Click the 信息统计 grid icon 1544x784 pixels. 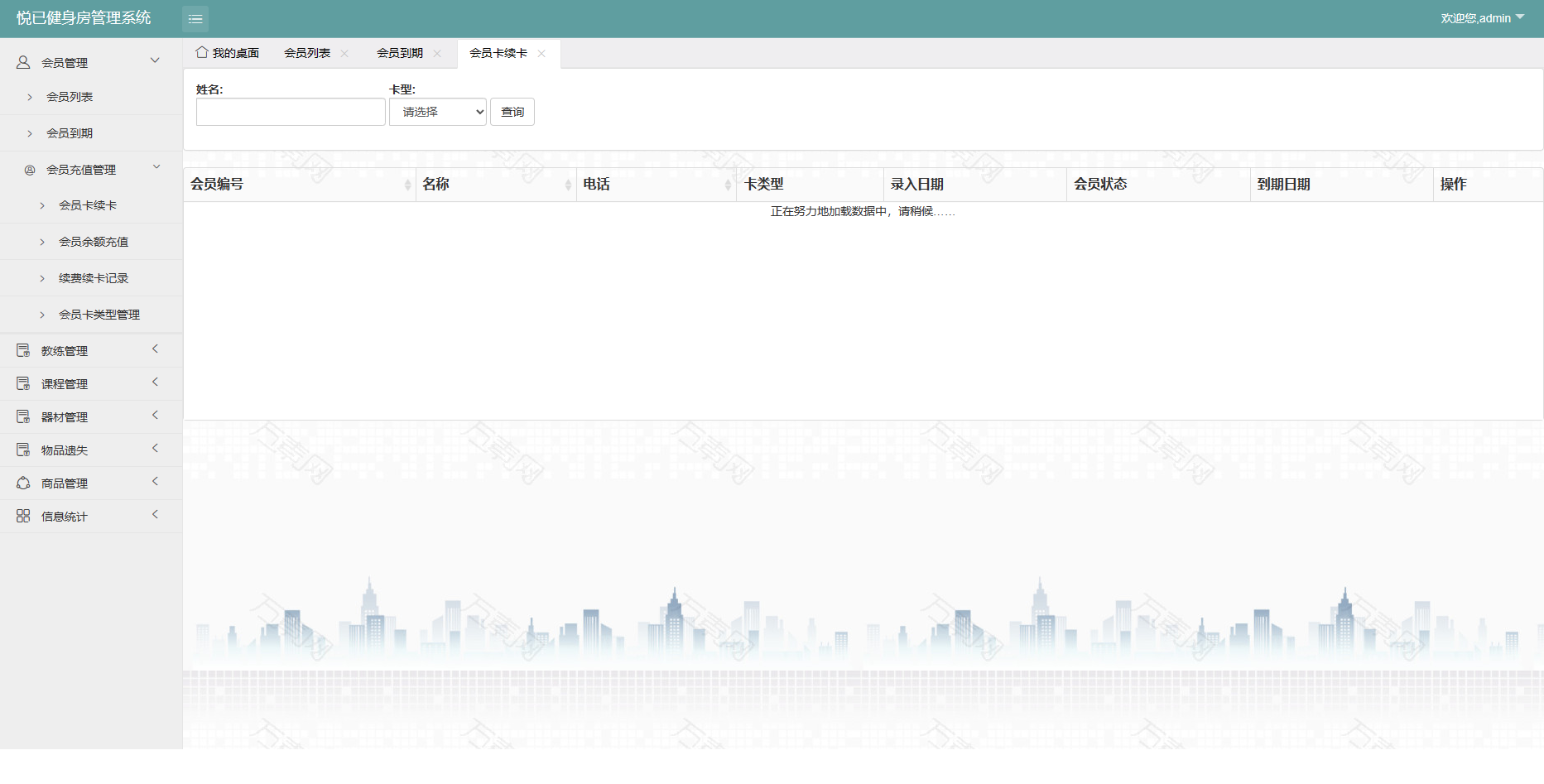coord(23,516)
